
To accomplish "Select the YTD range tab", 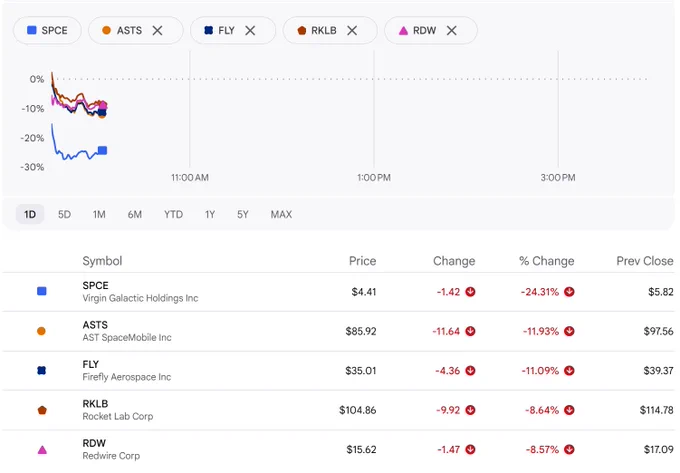I will (173, 215).
